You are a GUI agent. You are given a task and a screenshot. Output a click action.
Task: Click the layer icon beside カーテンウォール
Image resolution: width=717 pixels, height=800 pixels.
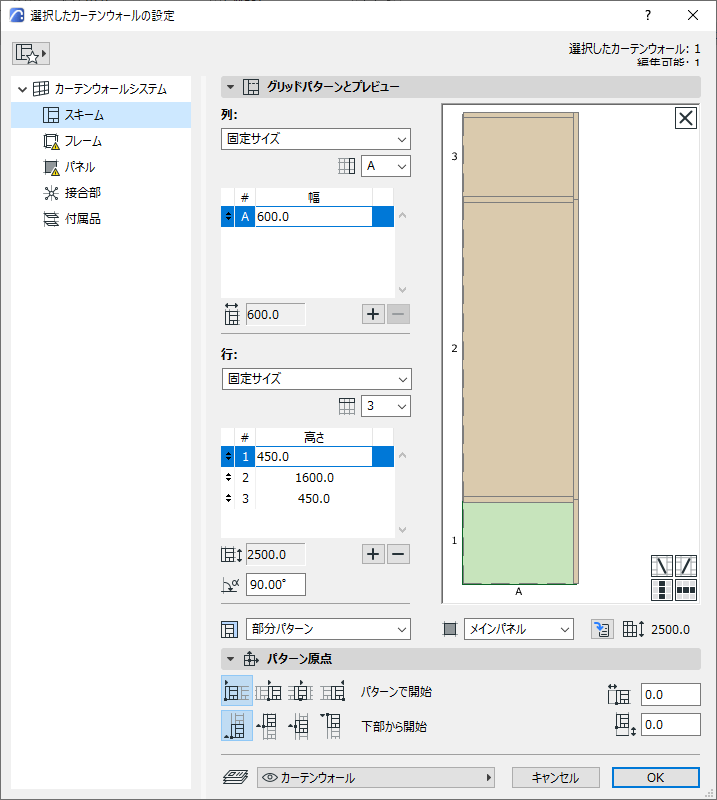click(236, 778)
